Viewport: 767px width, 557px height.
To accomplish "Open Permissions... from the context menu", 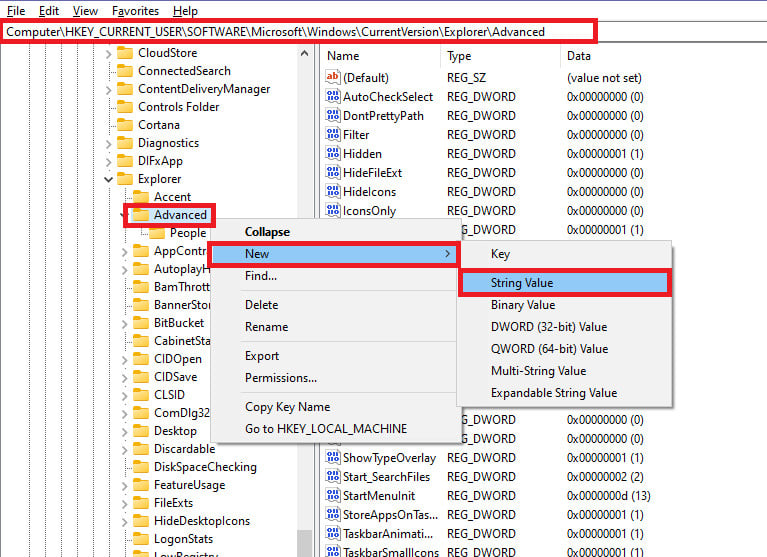I will [x=336, y=378].
